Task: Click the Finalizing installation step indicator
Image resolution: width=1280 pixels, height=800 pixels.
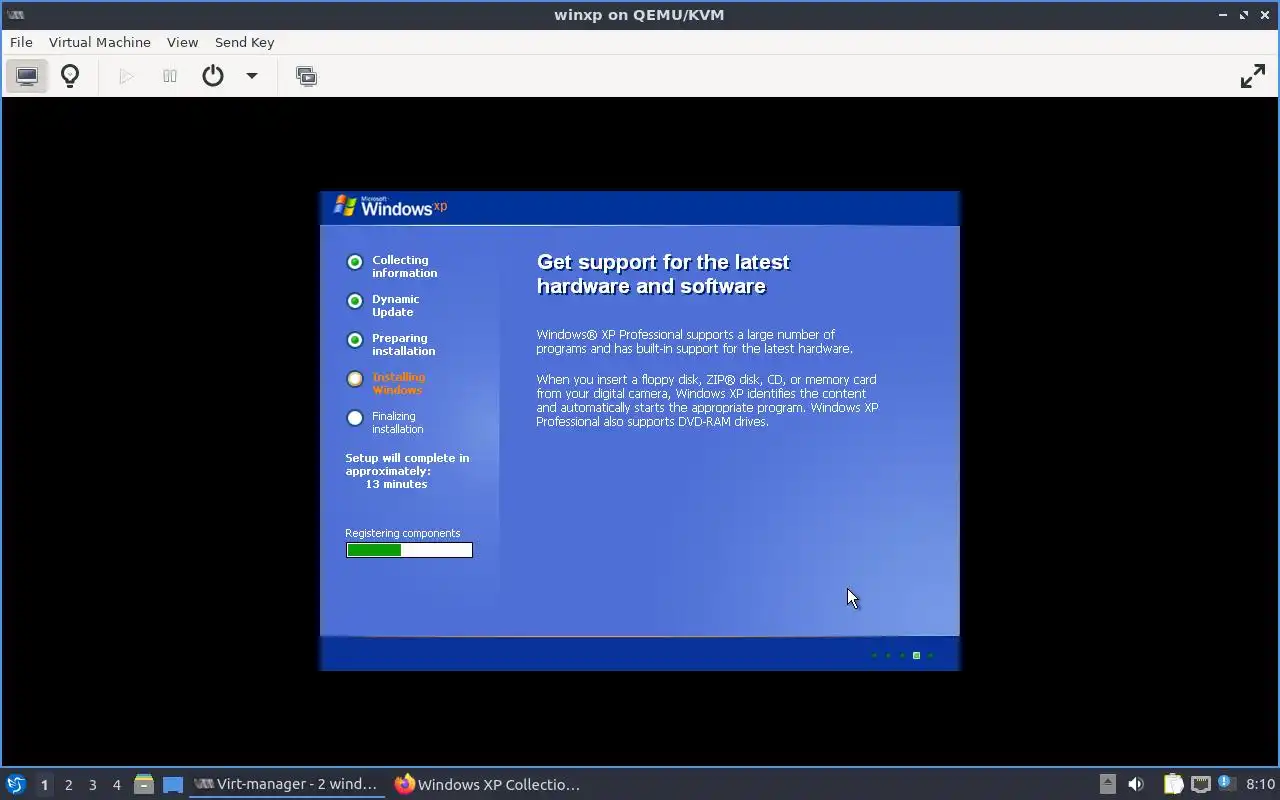Action: click(x=354, y=418)
